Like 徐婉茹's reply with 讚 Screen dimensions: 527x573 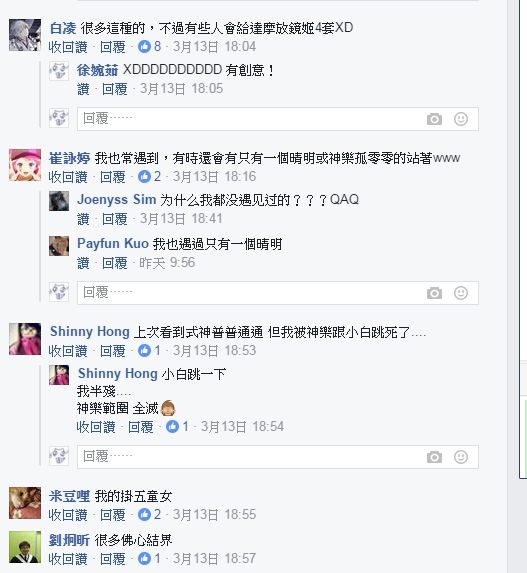coord(83,89)
